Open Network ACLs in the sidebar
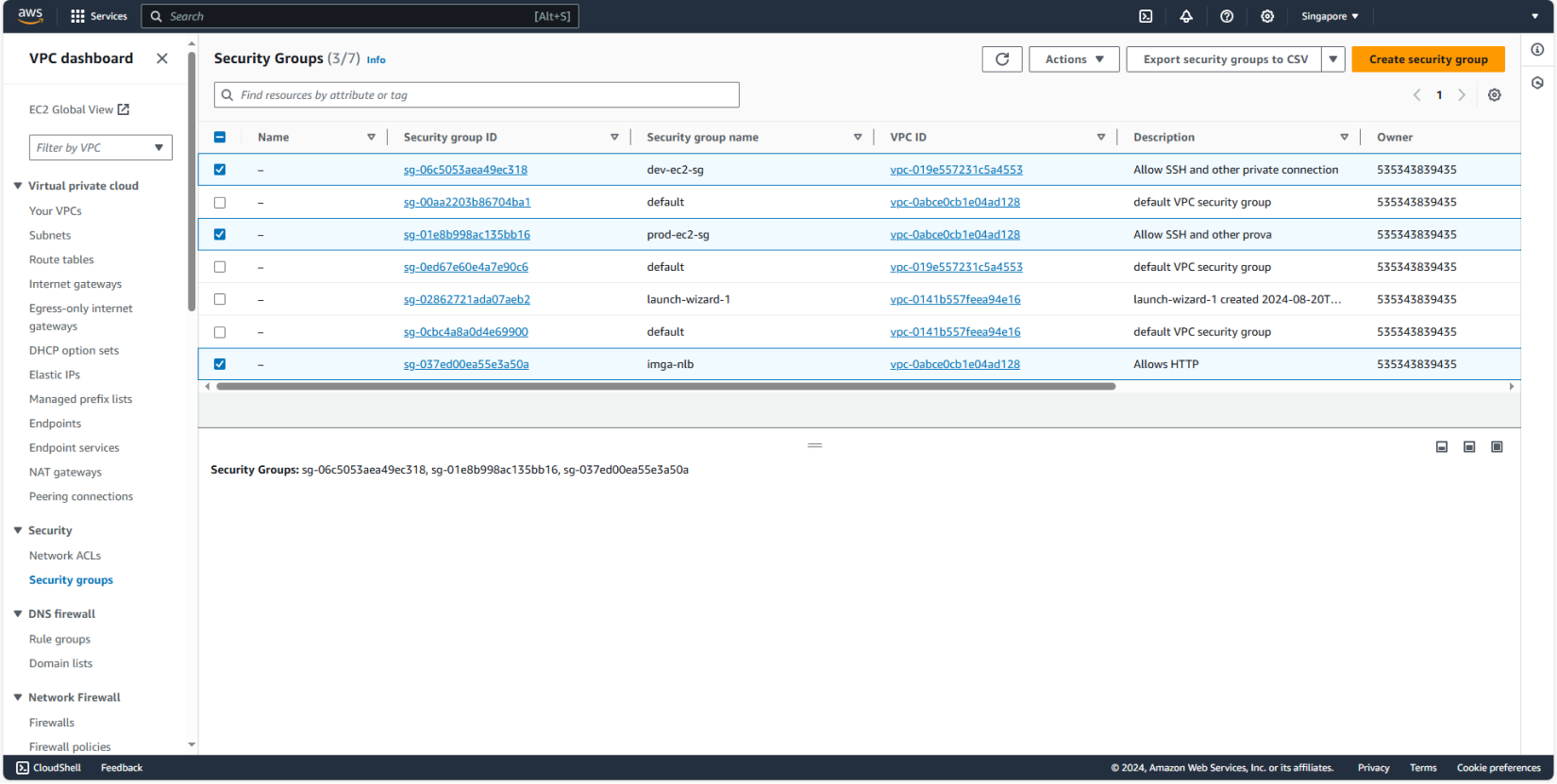Image resolution: width=1557 pixels, height=784 pixels. (x=65, y=556)
